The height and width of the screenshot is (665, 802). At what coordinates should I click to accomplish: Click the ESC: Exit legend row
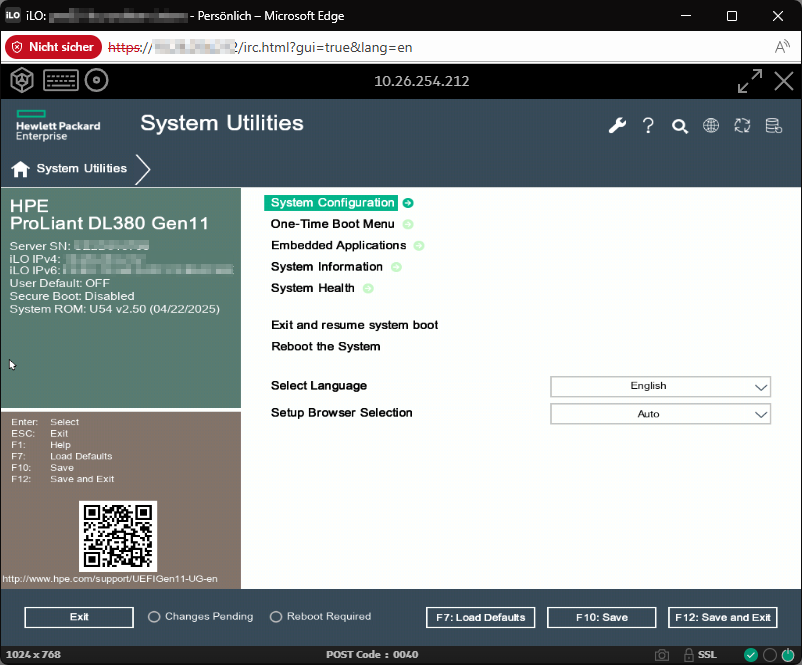click(39, 433)
